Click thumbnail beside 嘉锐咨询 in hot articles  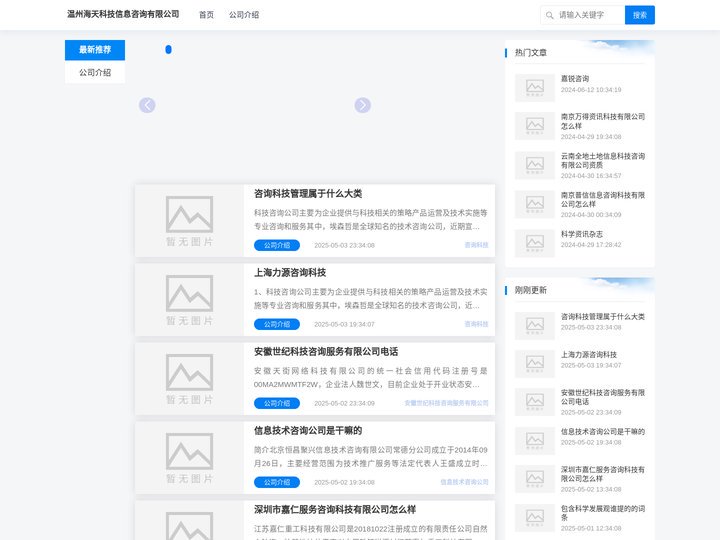534,87
